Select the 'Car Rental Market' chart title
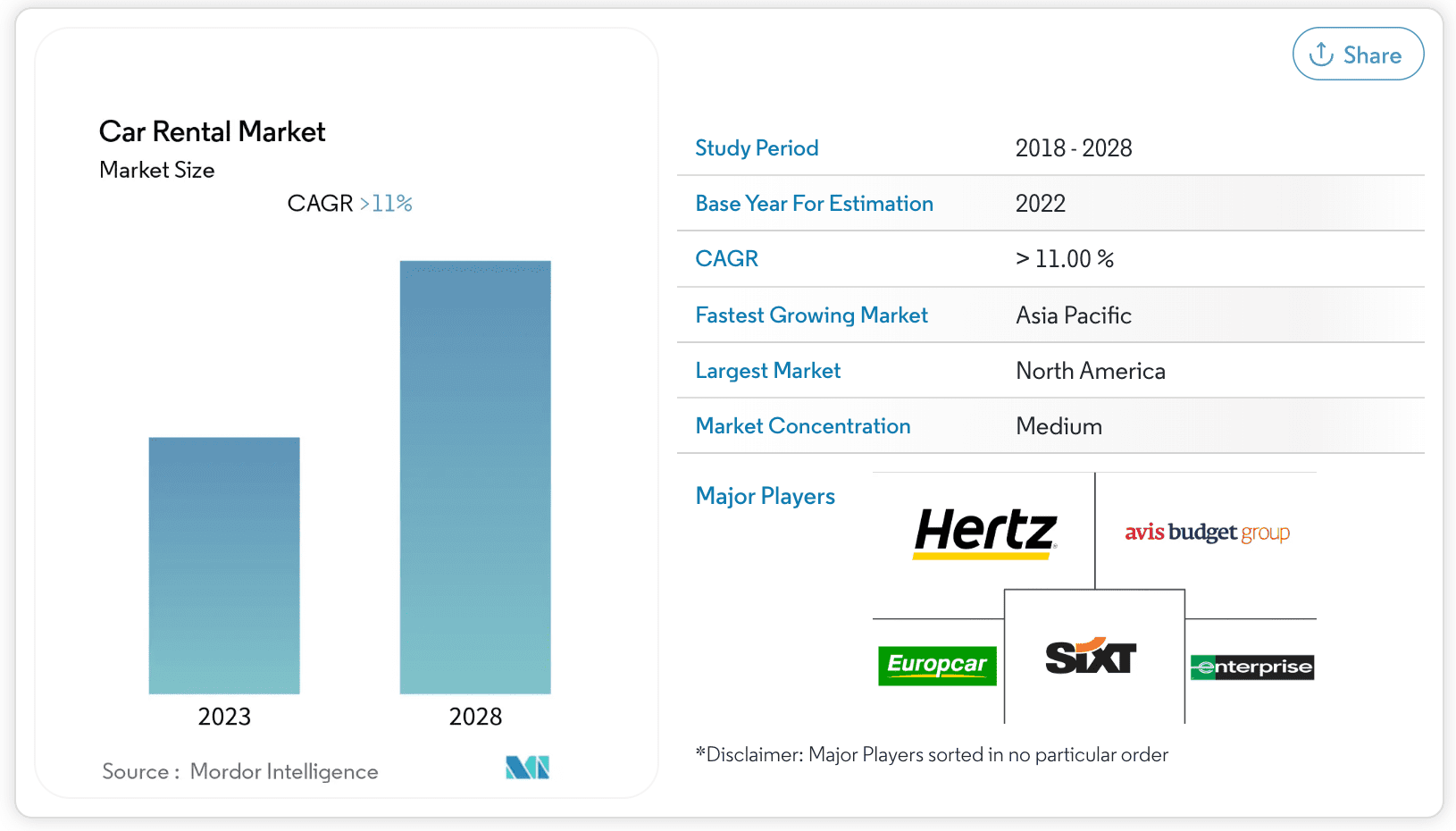This screenshot has height=831, width=1456. (x=213, y=131)
